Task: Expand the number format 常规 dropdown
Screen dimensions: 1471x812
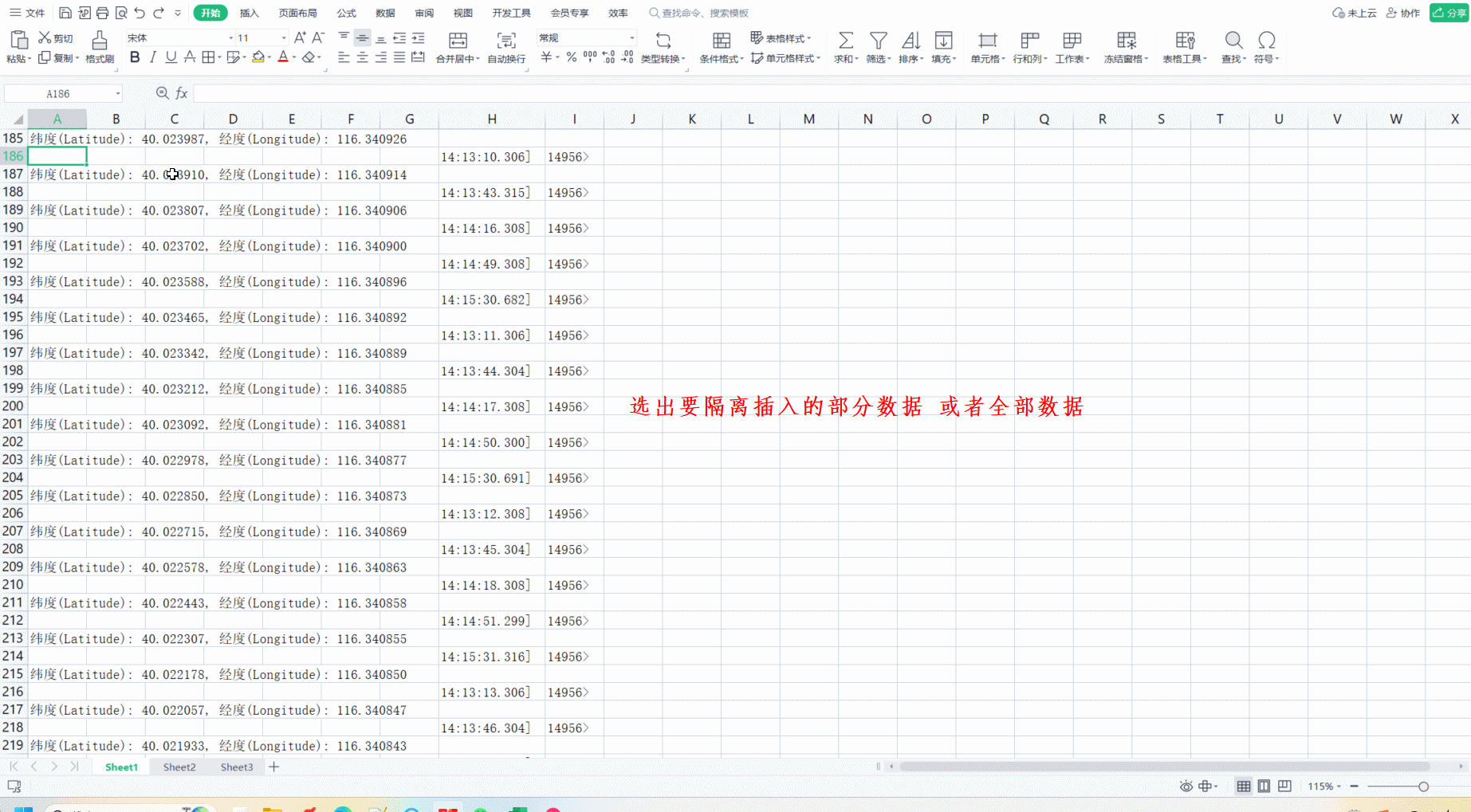Action: pos(630,37)
